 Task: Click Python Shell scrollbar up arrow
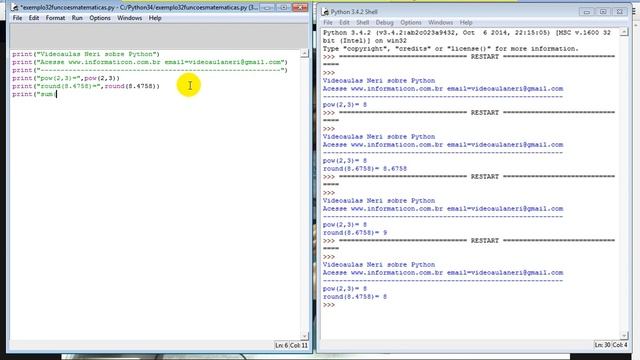pos(624,32)
